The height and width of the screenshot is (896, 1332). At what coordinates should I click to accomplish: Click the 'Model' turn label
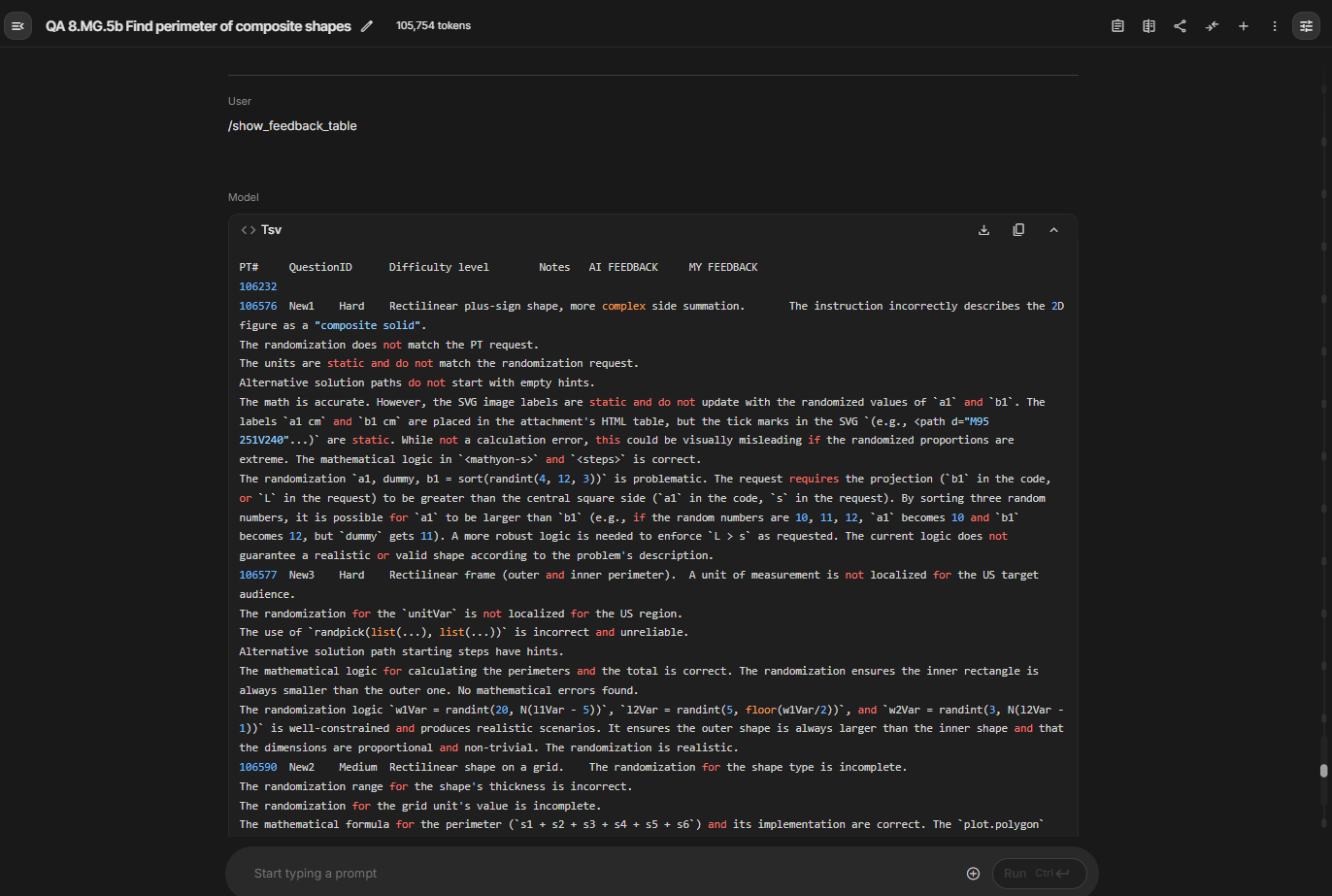244,197
